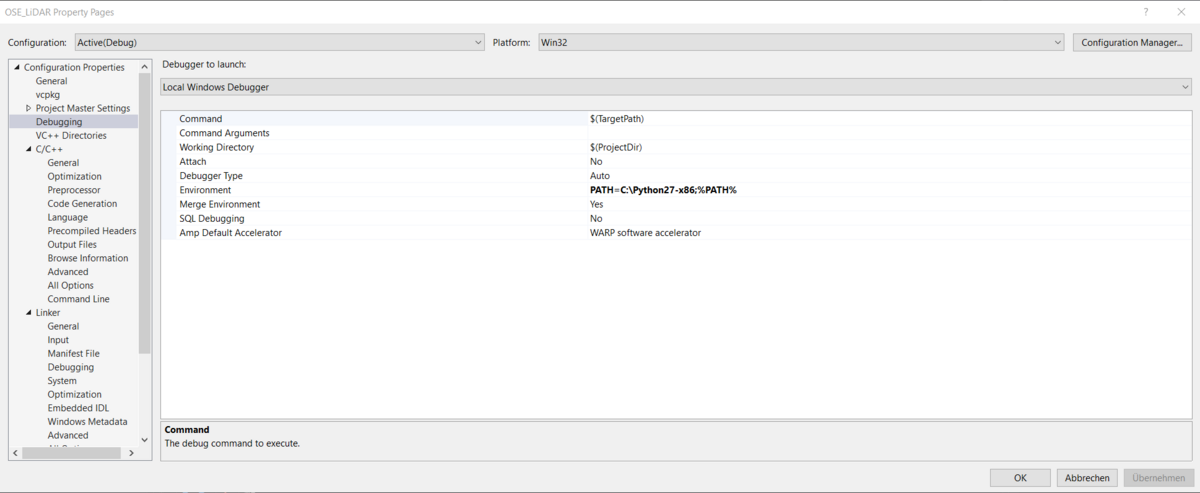Select the Working Directory property row

tap(217, 147)
